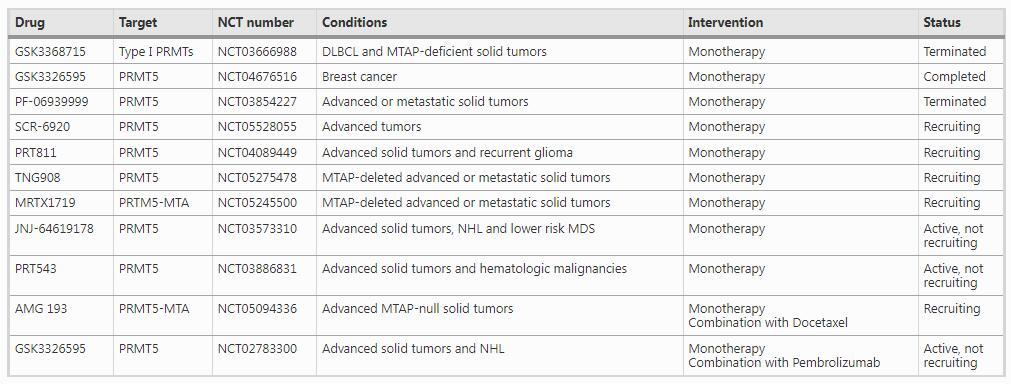The height and width of the screenshot is (384, 1011).
Task: Click the Status column header
Action: [x=942, y=23]
